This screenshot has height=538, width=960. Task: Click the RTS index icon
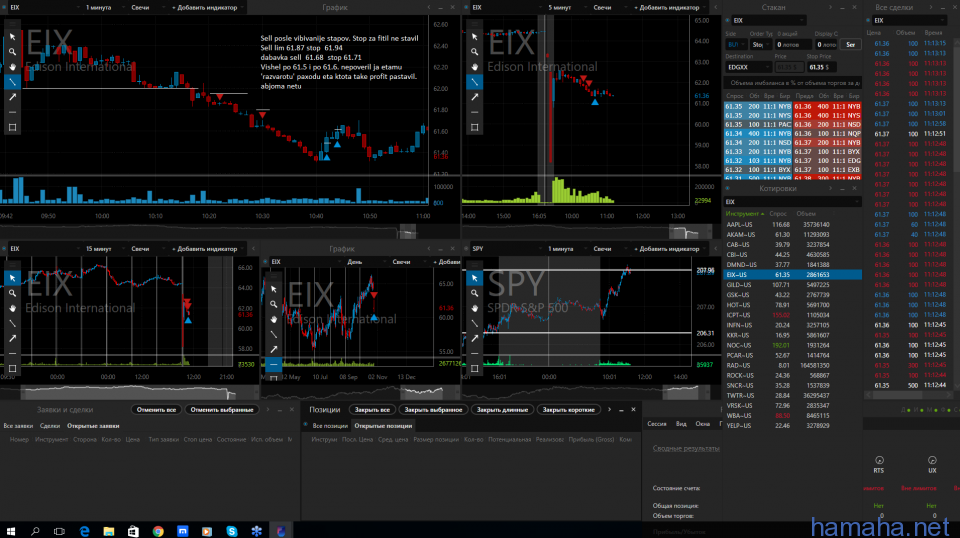coord(879,460)
